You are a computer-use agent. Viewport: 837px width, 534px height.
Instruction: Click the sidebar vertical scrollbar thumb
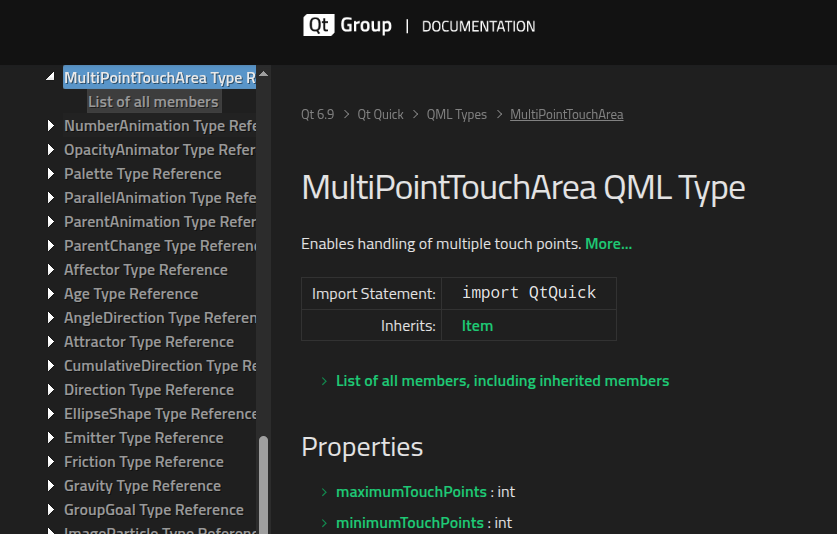pyautogui.click(x=263, y=485)
